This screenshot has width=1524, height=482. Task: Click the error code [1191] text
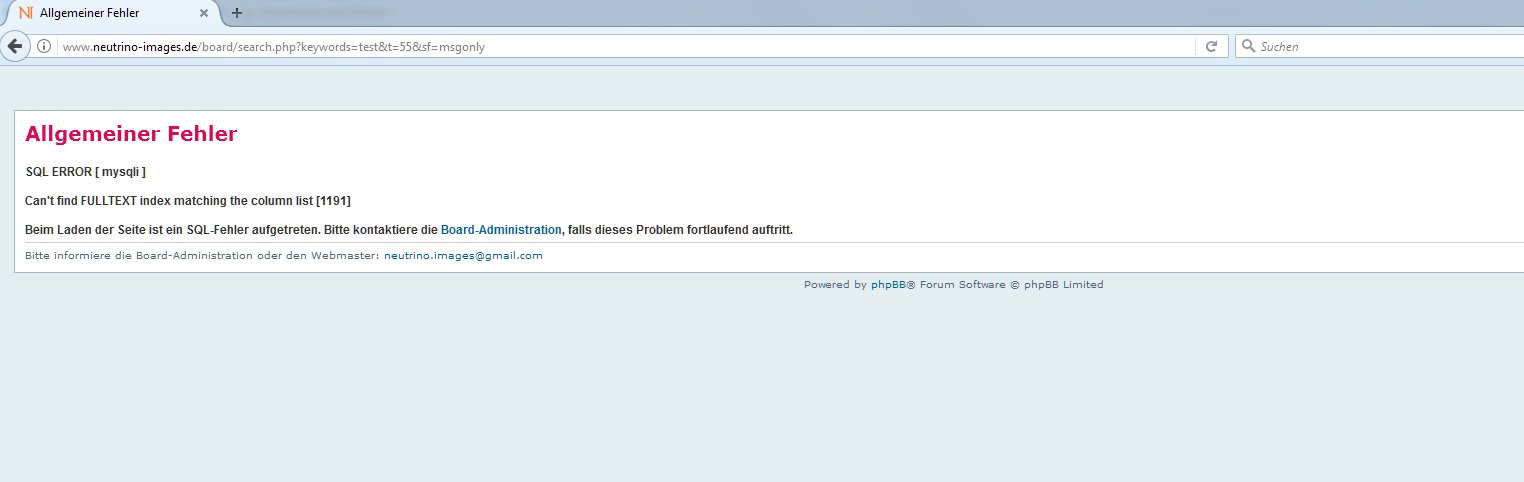(x=333, y=201)
